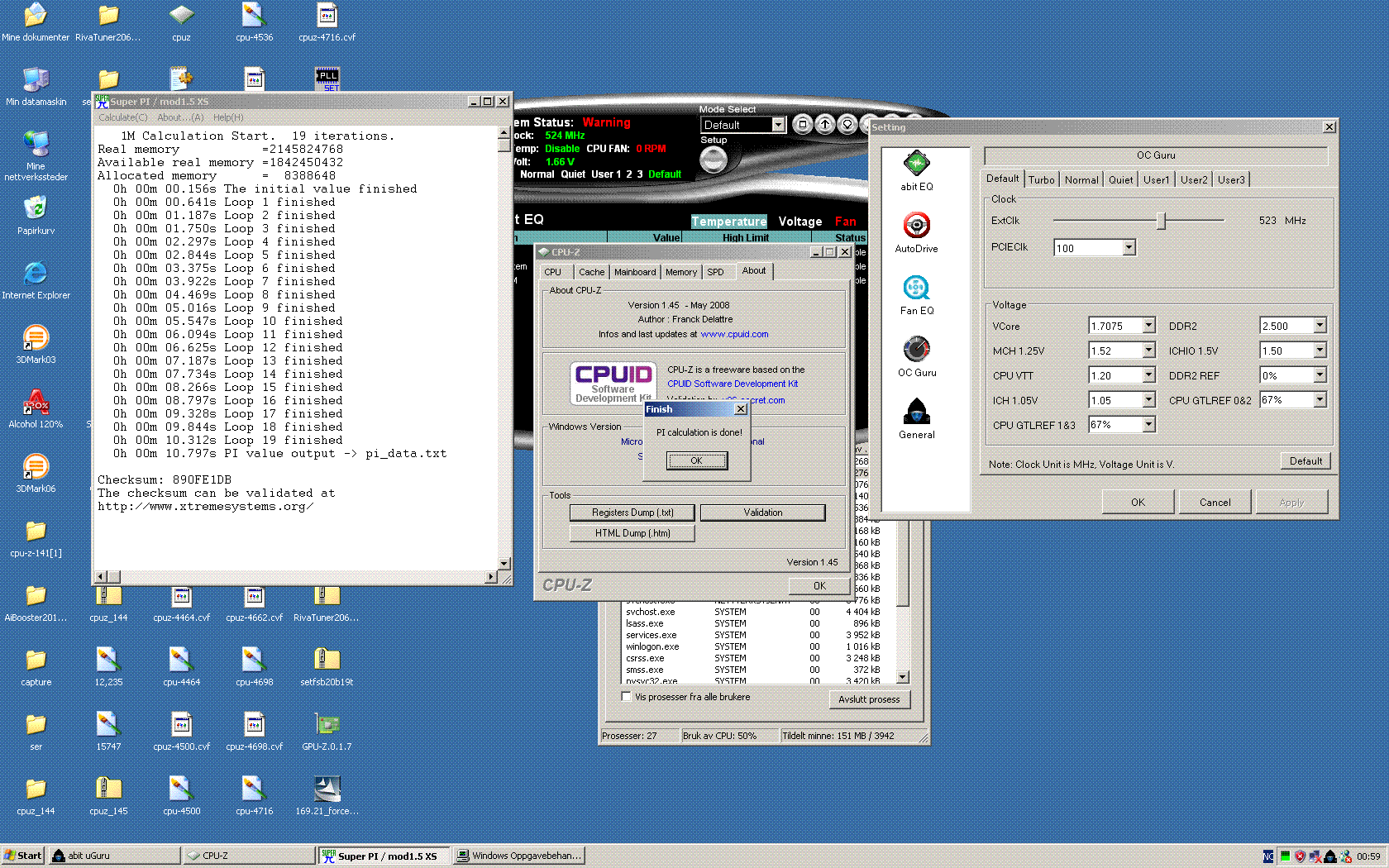Click square window round button in uGuru
This screenshot has width=1389, height=868.
(802, 124)
